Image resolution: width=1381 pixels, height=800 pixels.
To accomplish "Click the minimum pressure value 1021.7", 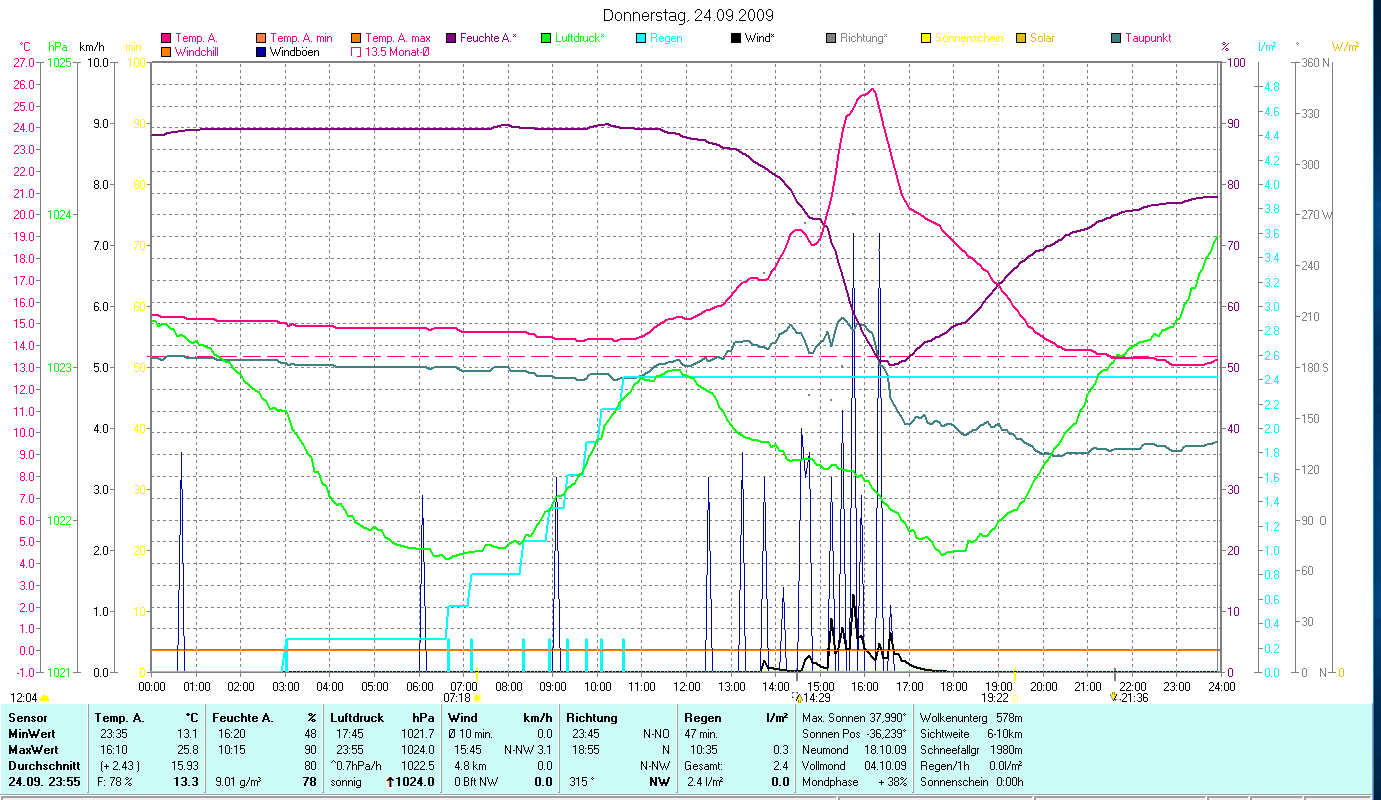I will [416, 734].
